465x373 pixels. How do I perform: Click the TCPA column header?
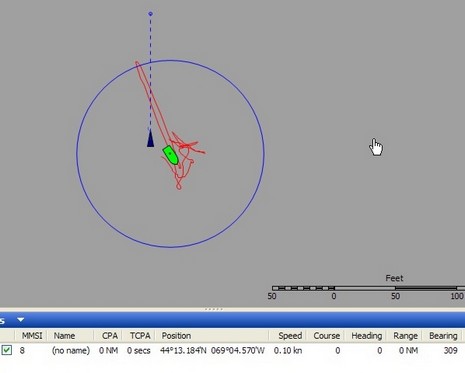[140, 335]
